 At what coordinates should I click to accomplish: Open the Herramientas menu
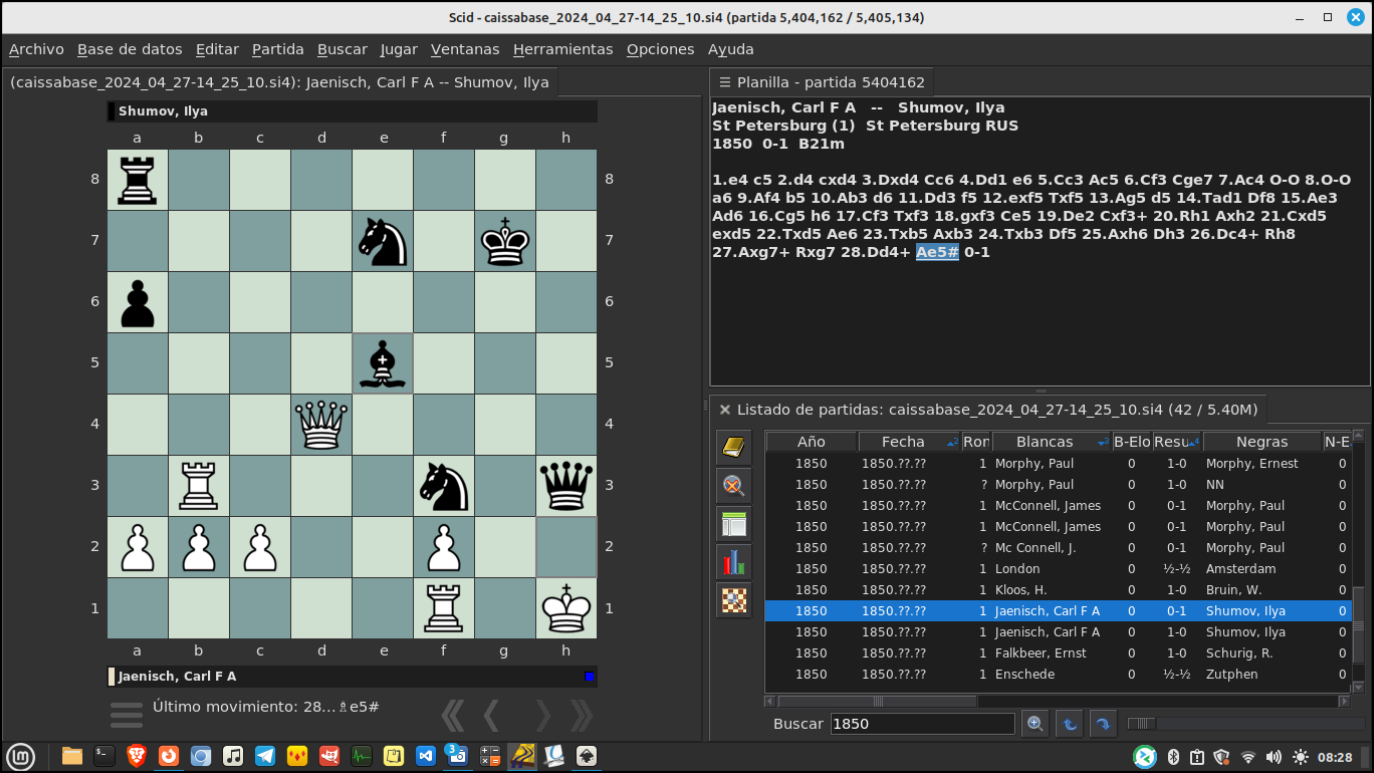(563, 49)
